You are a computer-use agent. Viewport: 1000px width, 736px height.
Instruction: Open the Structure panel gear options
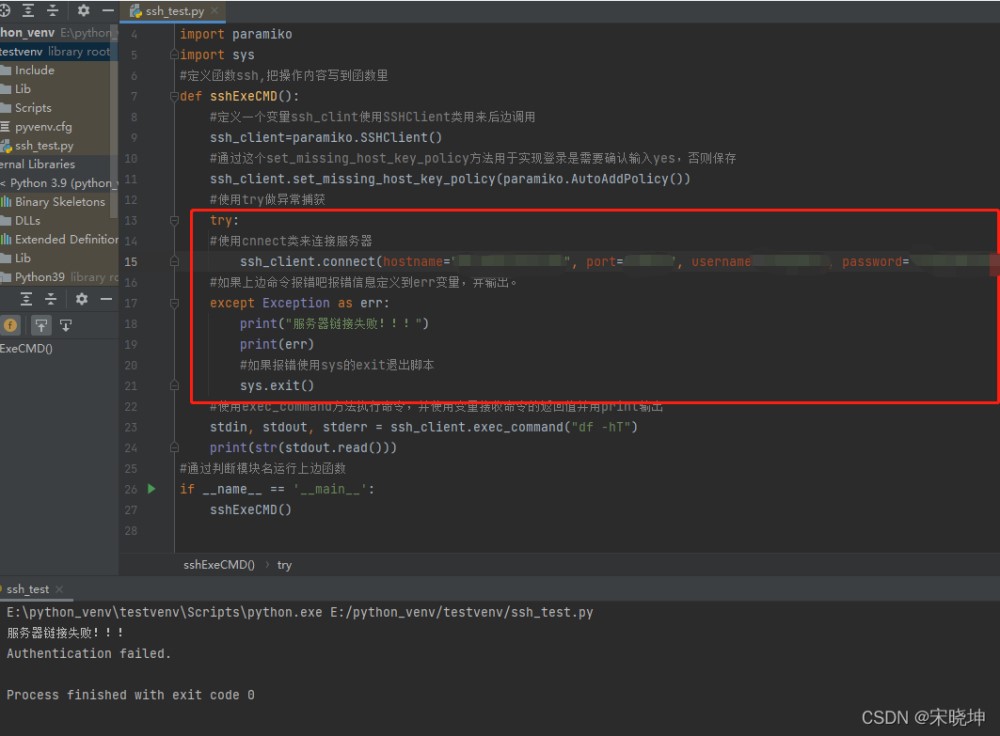tap(82, 298)
